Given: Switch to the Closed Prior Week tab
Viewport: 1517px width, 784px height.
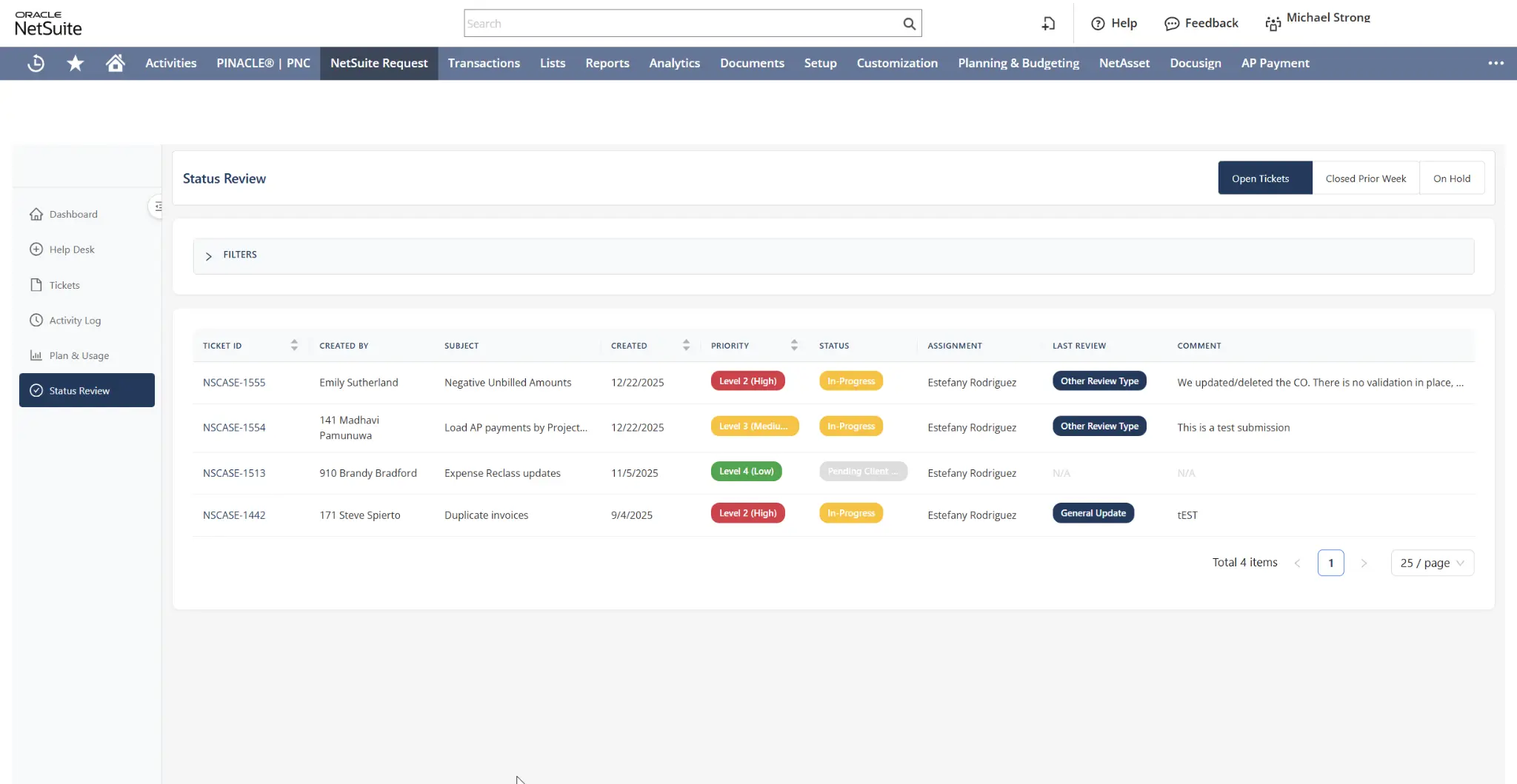Looking at the screenshot, I should pyautogui.click(x=1365, y=178).
